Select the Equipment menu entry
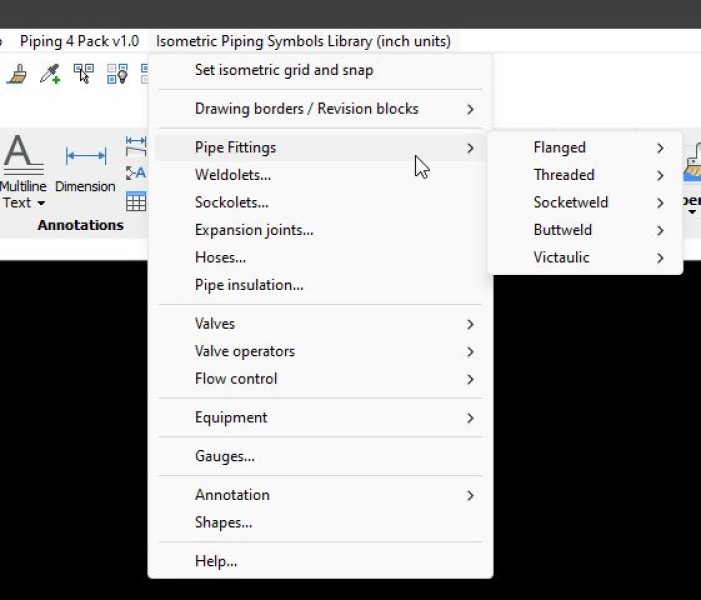Image resolution: width=701 pixels, height=600 pixels. tap(320, 418)
